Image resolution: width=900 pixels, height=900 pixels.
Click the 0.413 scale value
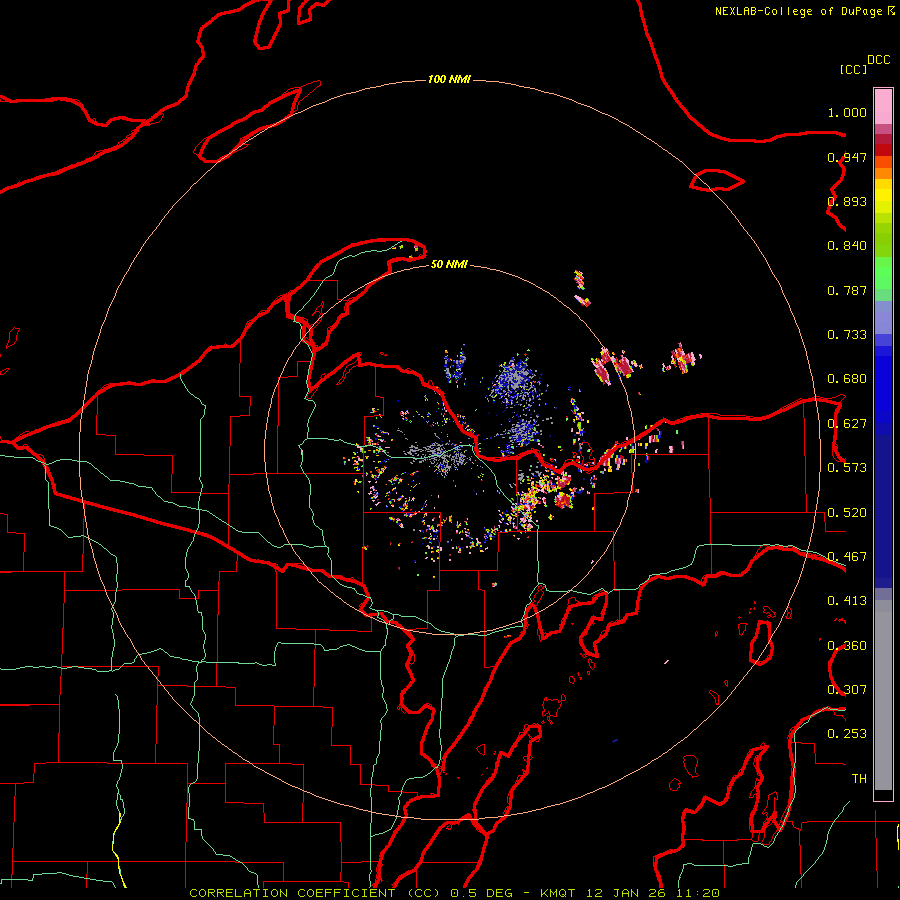pos(847,601)
